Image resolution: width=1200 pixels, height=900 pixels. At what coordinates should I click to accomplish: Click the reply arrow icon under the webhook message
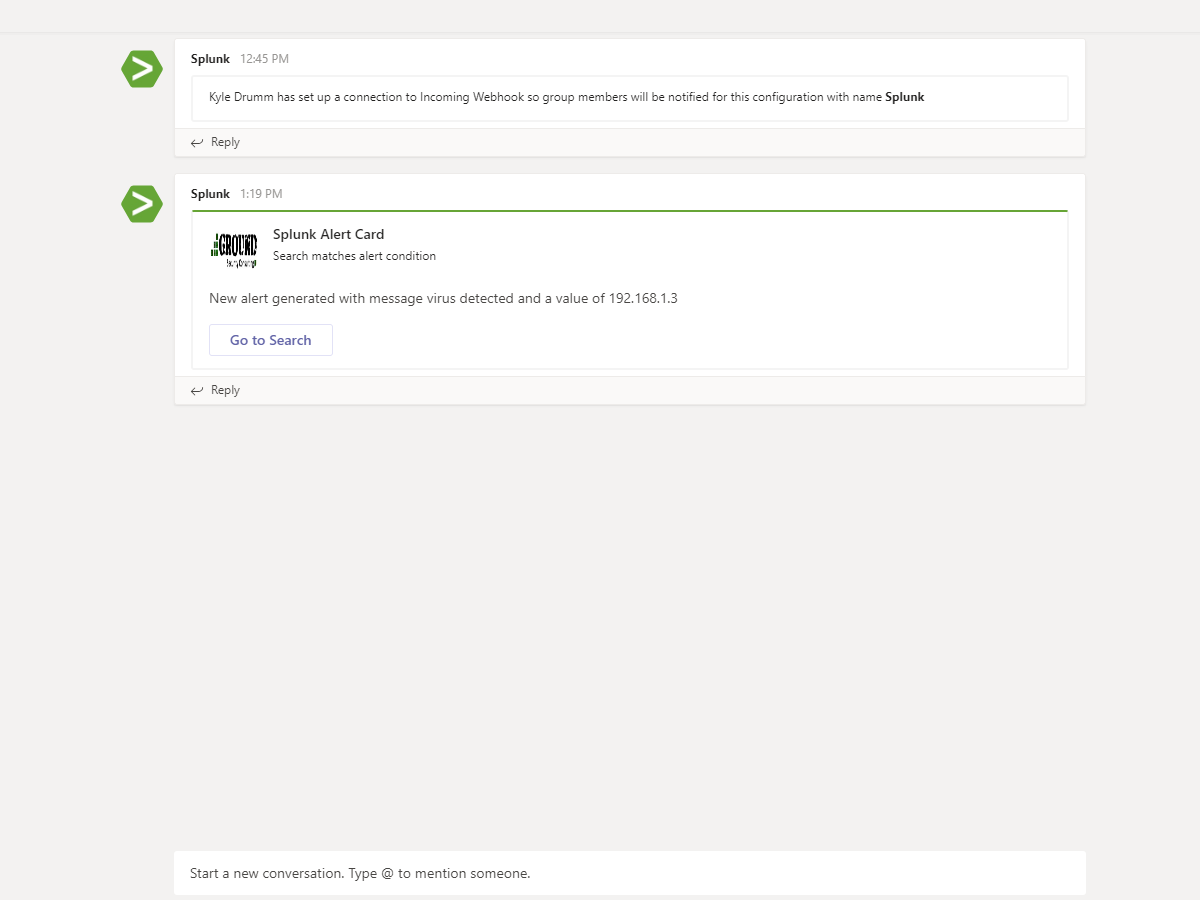point(197,143)
